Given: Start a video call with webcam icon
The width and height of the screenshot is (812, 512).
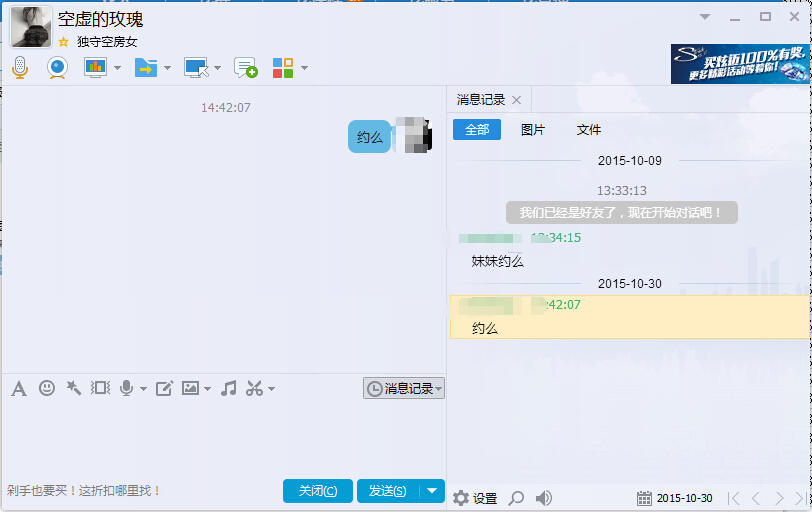Looking at the screenshot, I should coord(58,67).
